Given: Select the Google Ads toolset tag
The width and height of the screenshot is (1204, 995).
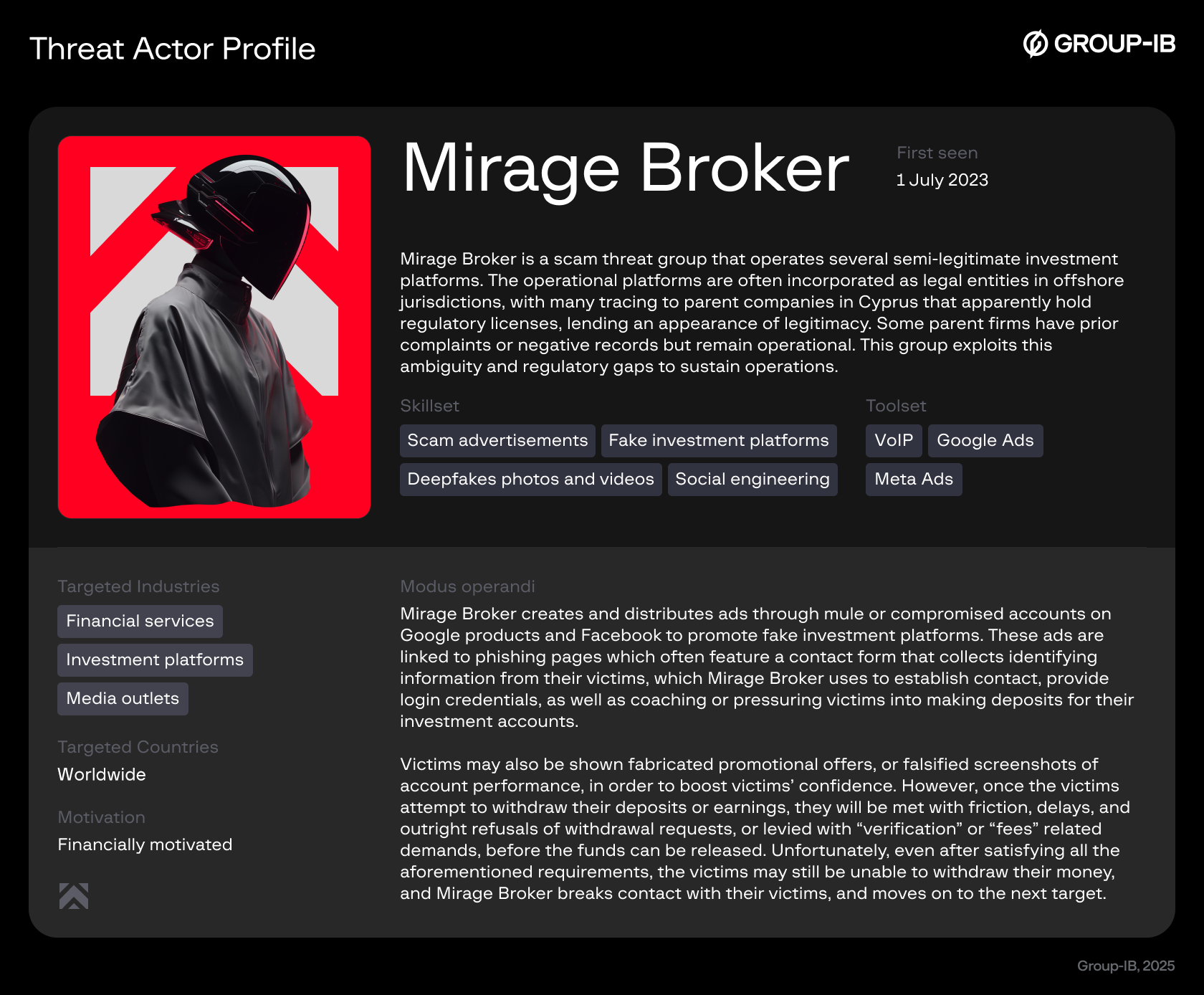Looking at the screenshot, I should [x=985, y=440].
